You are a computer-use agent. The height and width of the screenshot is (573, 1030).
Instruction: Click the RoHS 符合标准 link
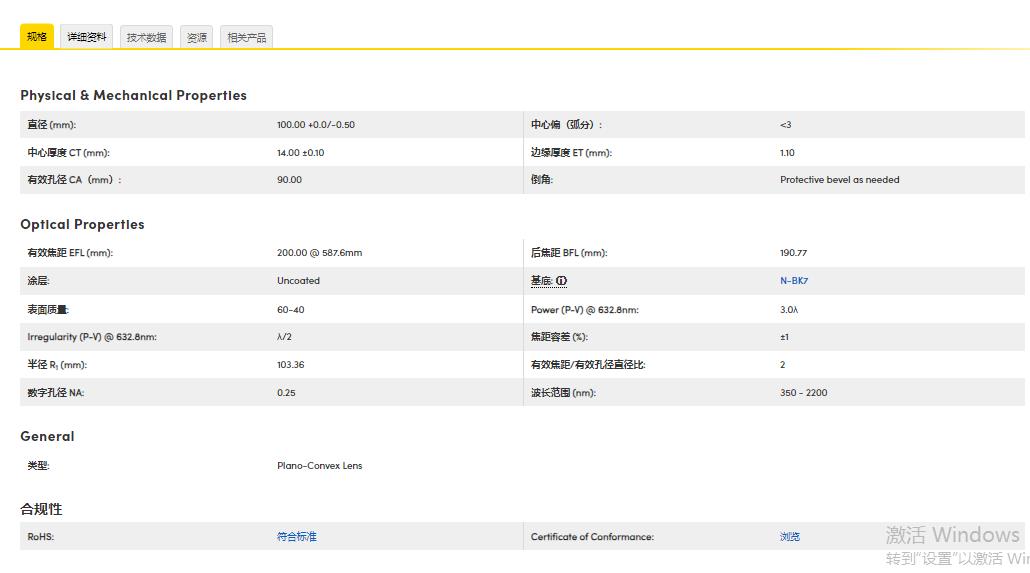coord(296,537)
